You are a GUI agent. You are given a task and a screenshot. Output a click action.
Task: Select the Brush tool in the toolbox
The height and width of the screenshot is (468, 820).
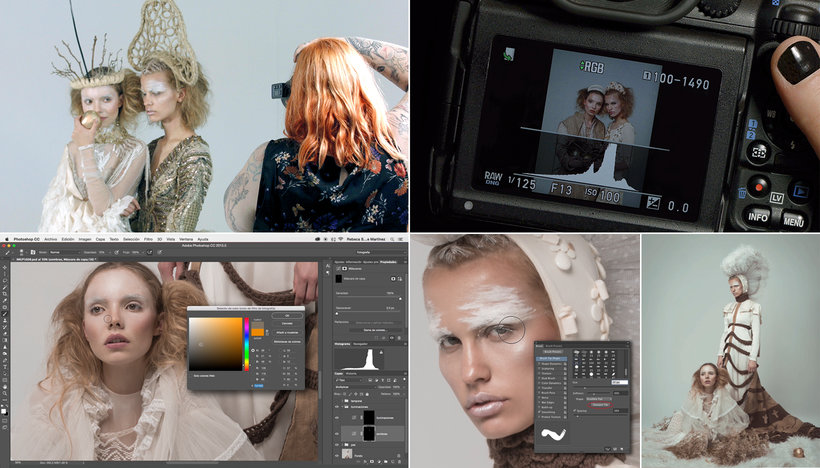(x=5, y=314)
